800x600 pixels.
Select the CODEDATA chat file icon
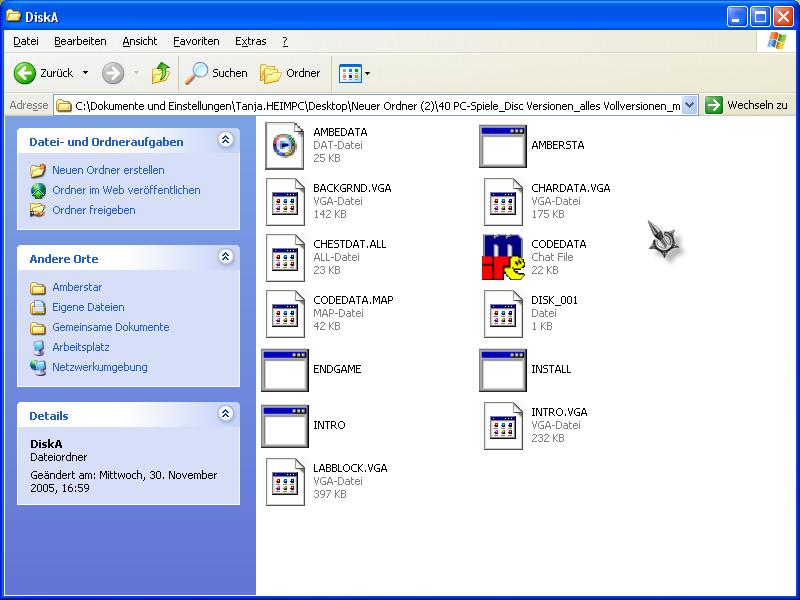click(x=503, y=257)
